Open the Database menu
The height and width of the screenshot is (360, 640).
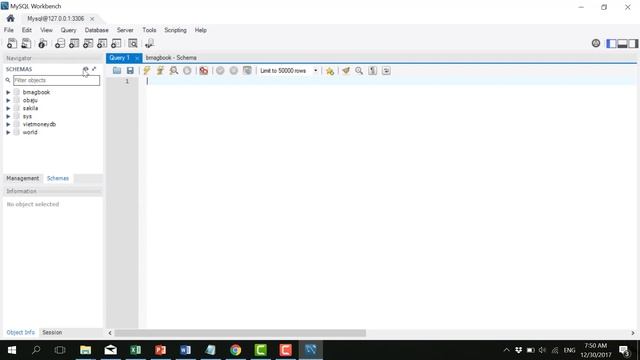pos(96,30)
